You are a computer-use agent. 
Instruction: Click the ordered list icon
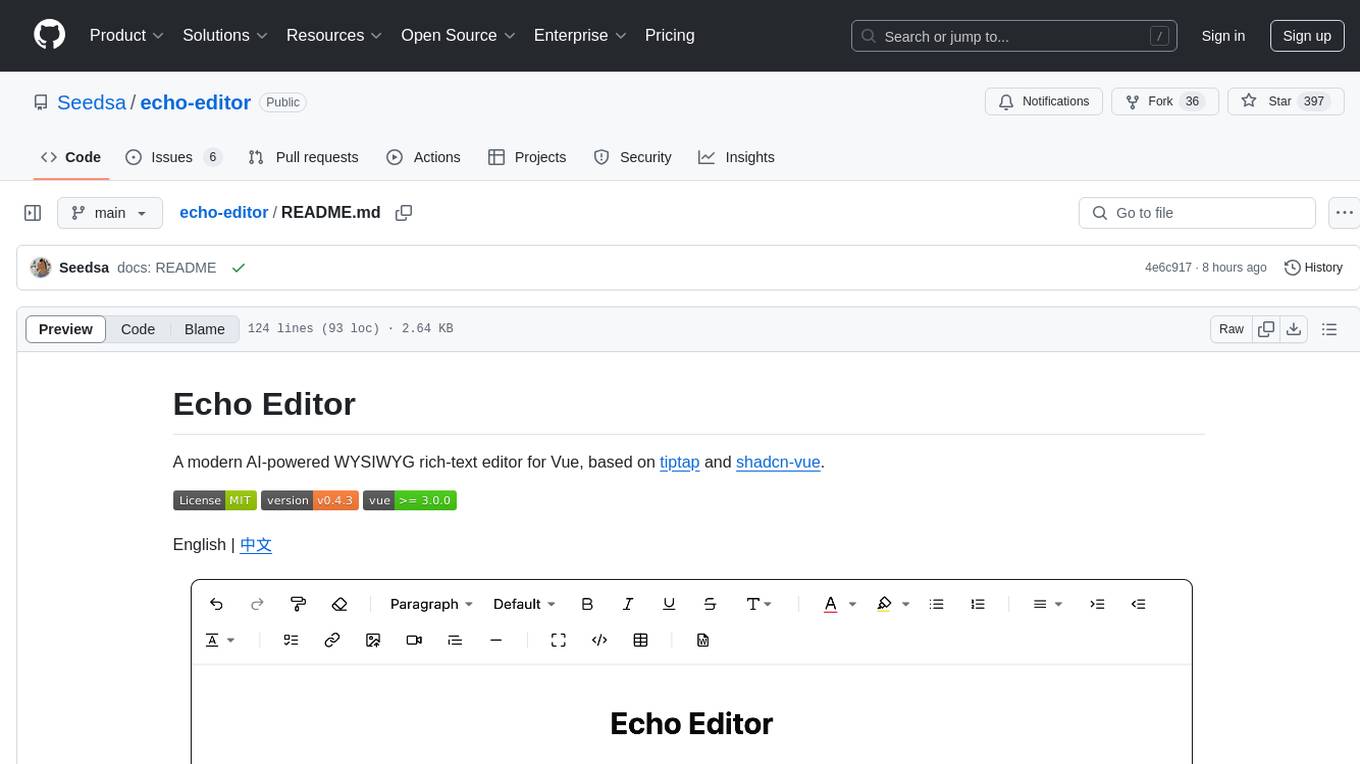pyautogui.click(x=977, y=604)
